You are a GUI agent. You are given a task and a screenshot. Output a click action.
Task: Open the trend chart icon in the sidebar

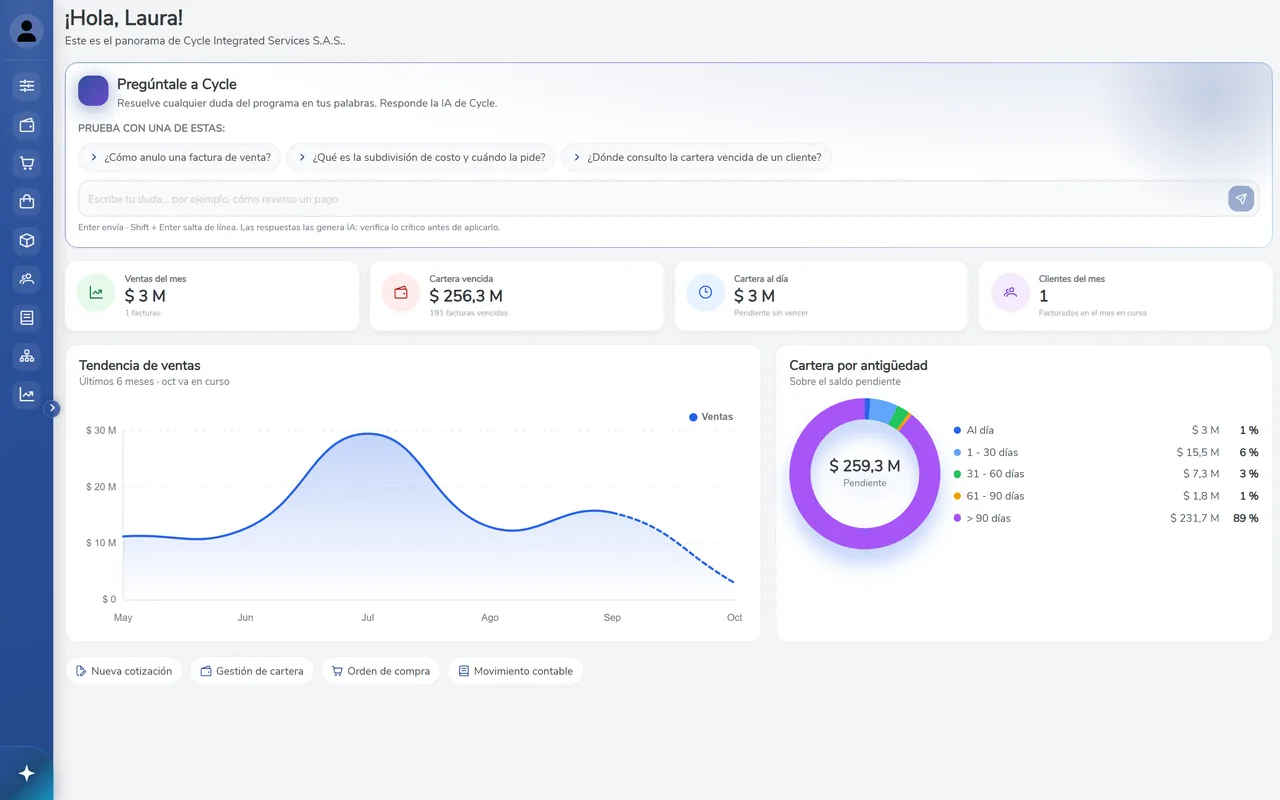27,395
